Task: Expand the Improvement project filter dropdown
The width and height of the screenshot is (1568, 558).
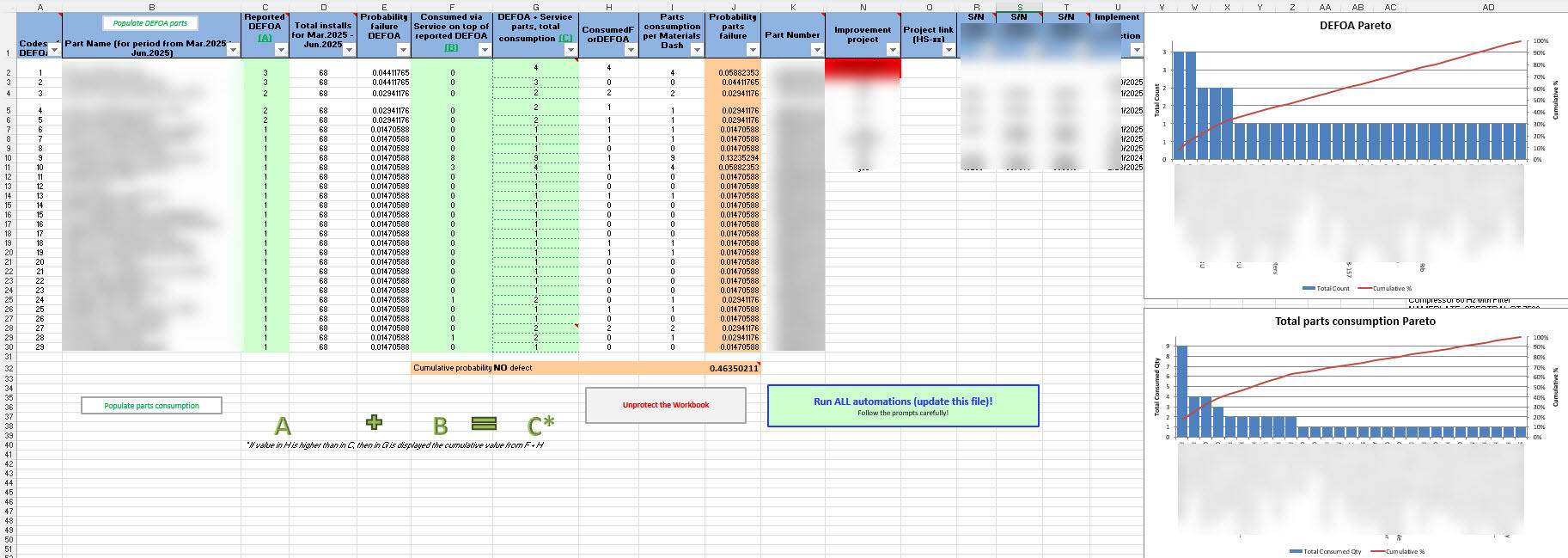Action: click(x=893, y=50)
